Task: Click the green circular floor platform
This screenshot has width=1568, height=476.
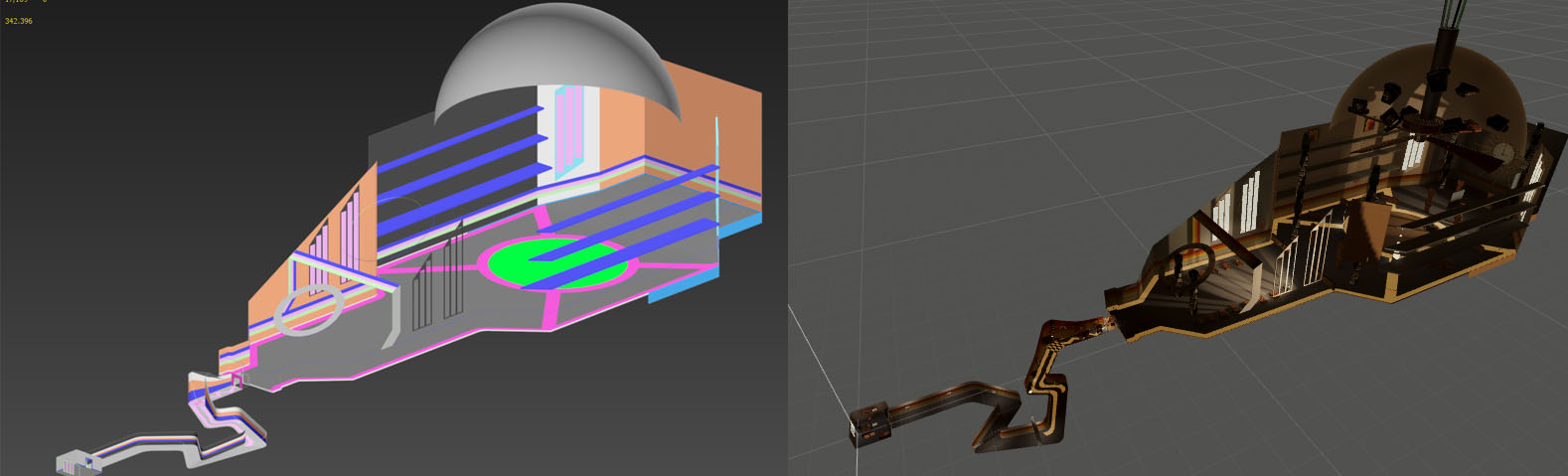Action: coord(557,261)
